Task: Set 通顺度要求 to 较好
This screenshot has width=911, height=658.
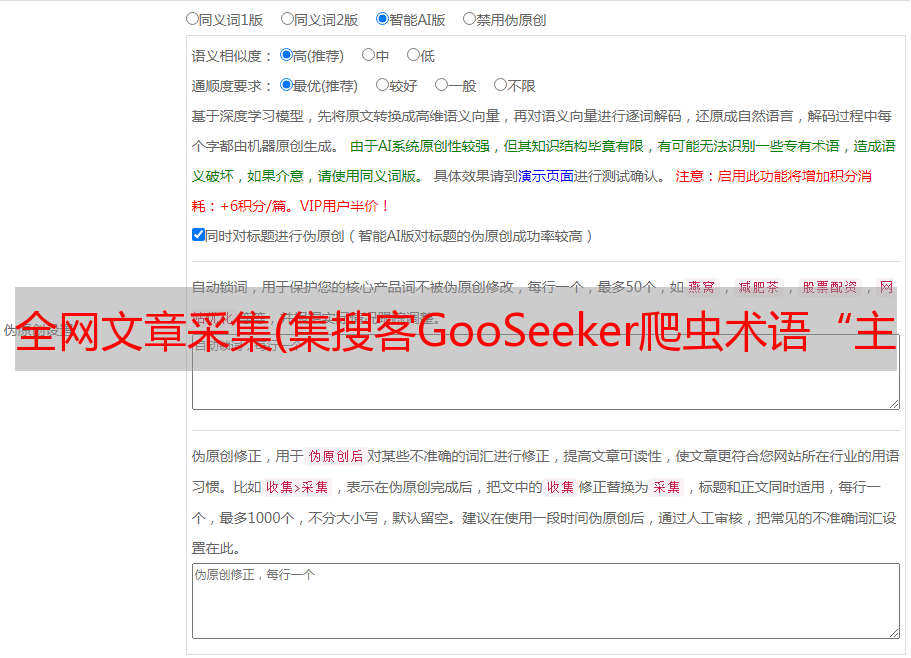Action: (x=382, y=85)
